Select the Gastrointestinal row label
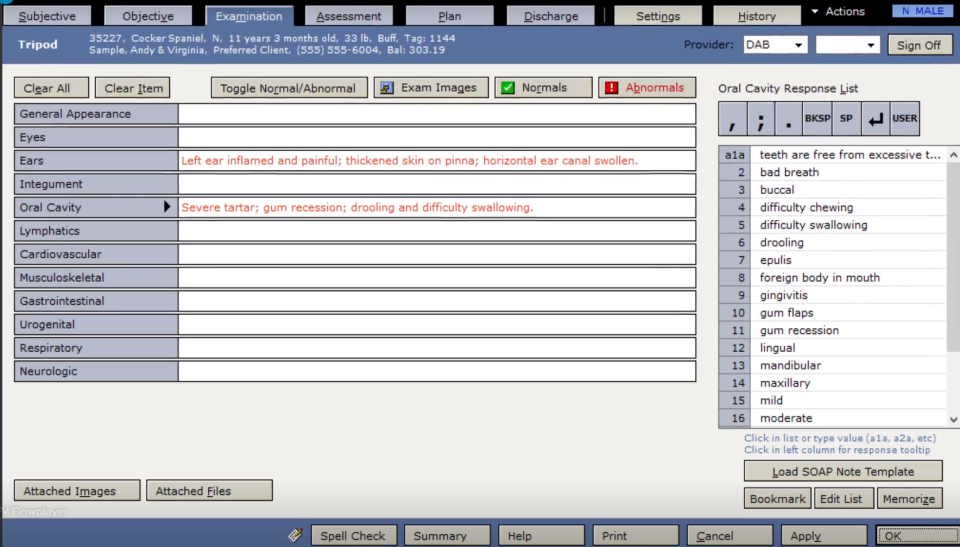 point(96,301)
